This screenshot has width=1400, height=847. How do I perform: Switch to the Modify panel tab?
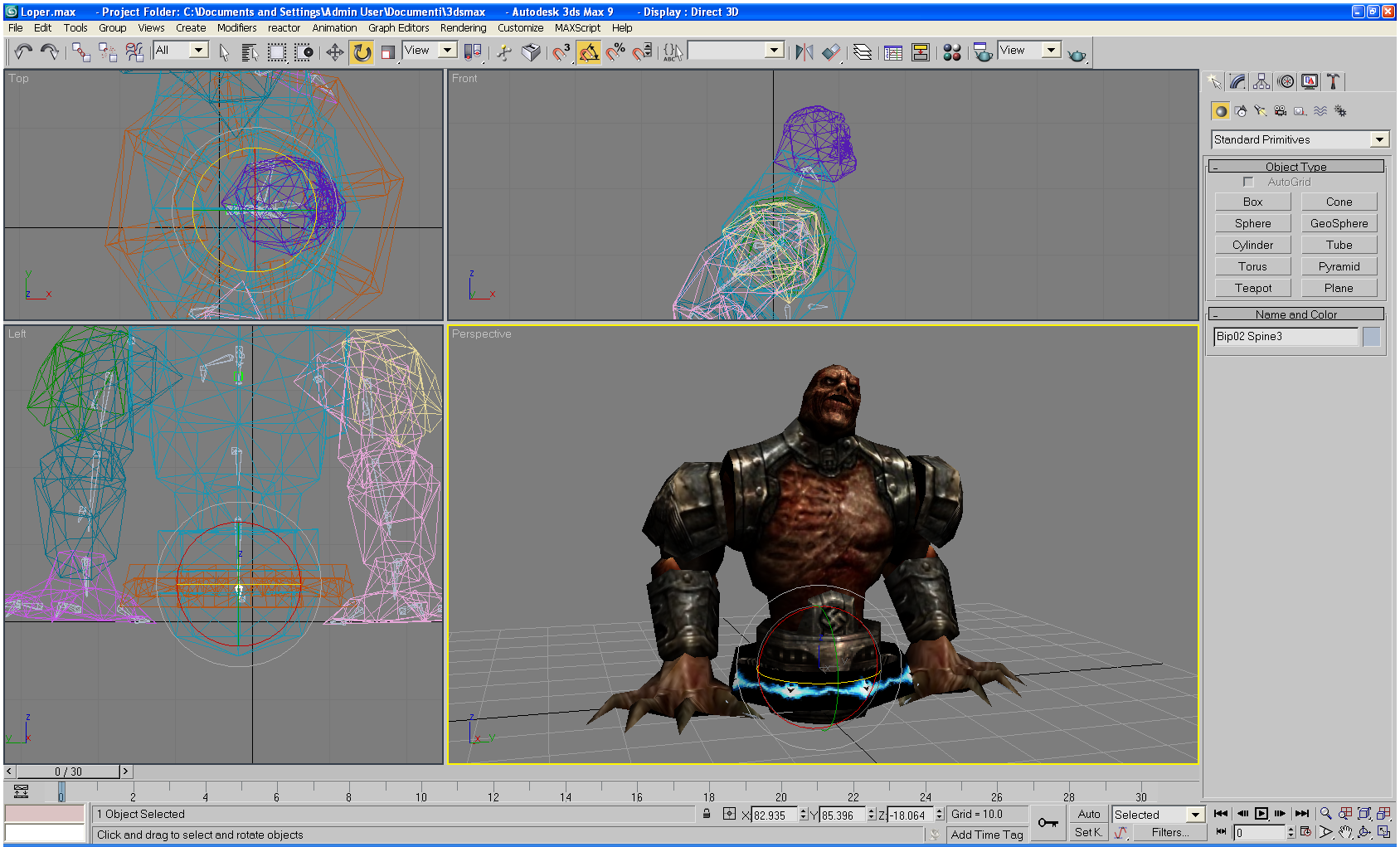point(1237,81)
